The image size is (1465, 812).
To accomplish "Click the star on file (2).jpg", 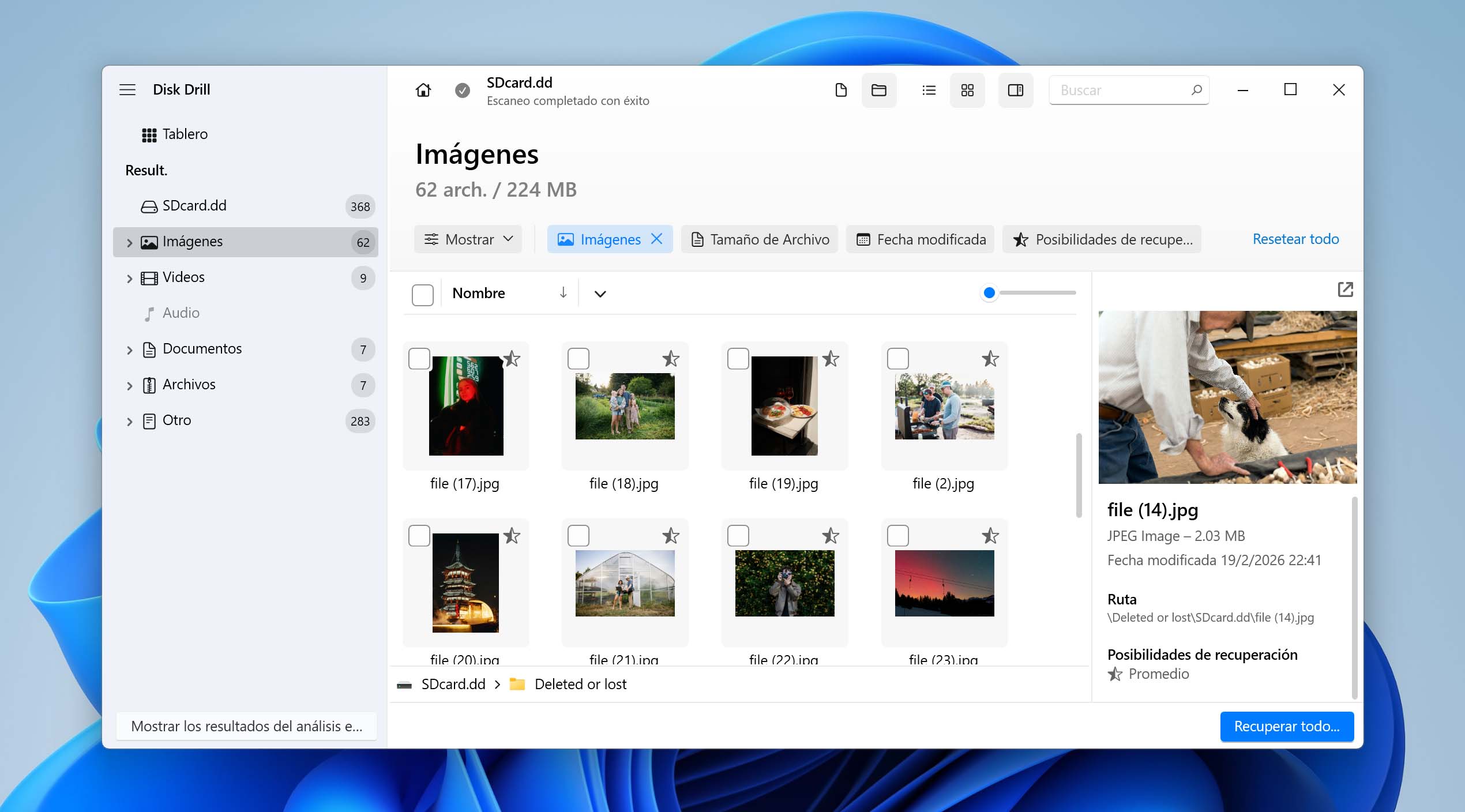I will click(990, 359).
